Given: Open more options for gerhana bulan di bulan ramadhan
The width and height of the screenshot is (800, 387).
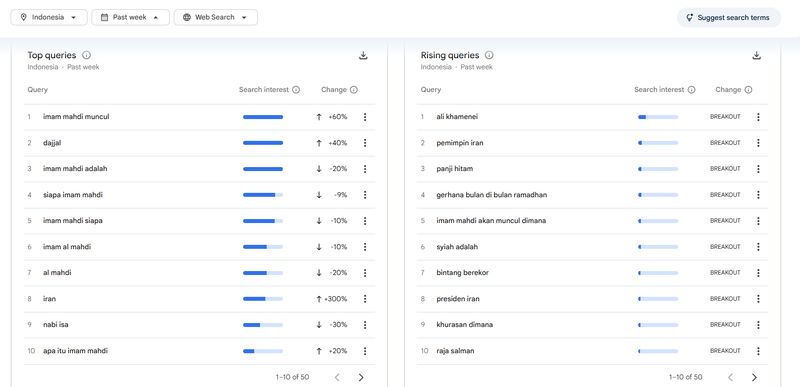Looking at the screenshot, I should pos(758,195).
